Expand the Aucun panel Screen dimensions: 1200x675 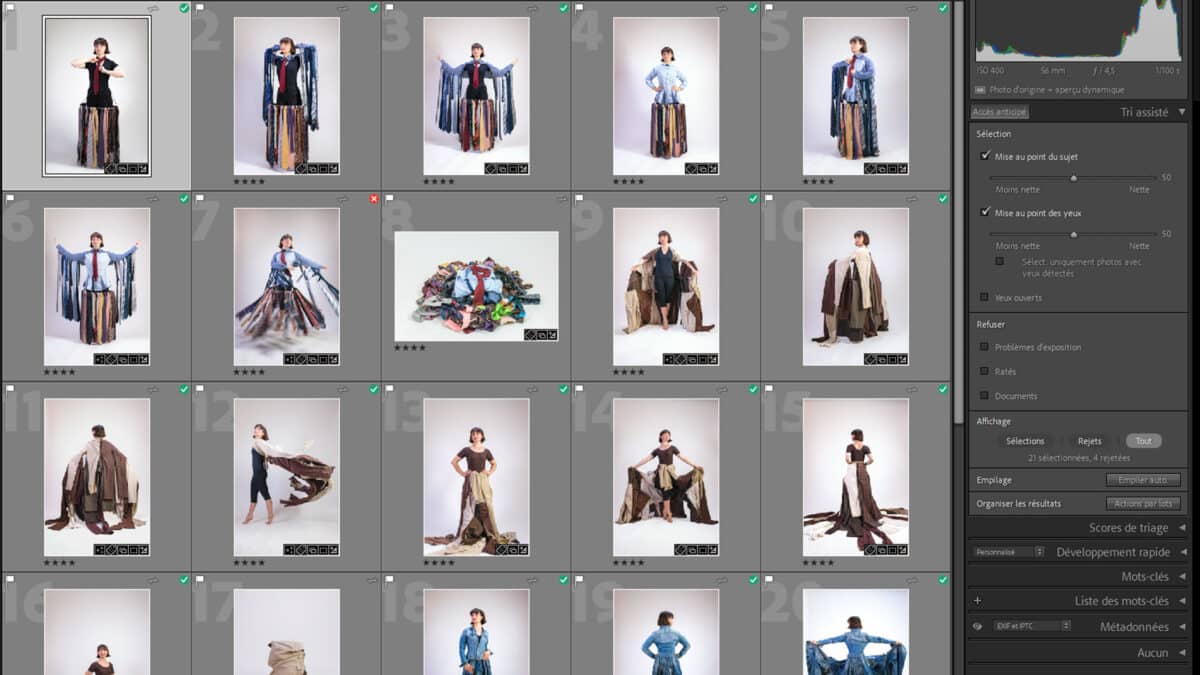coord(1182,653)
